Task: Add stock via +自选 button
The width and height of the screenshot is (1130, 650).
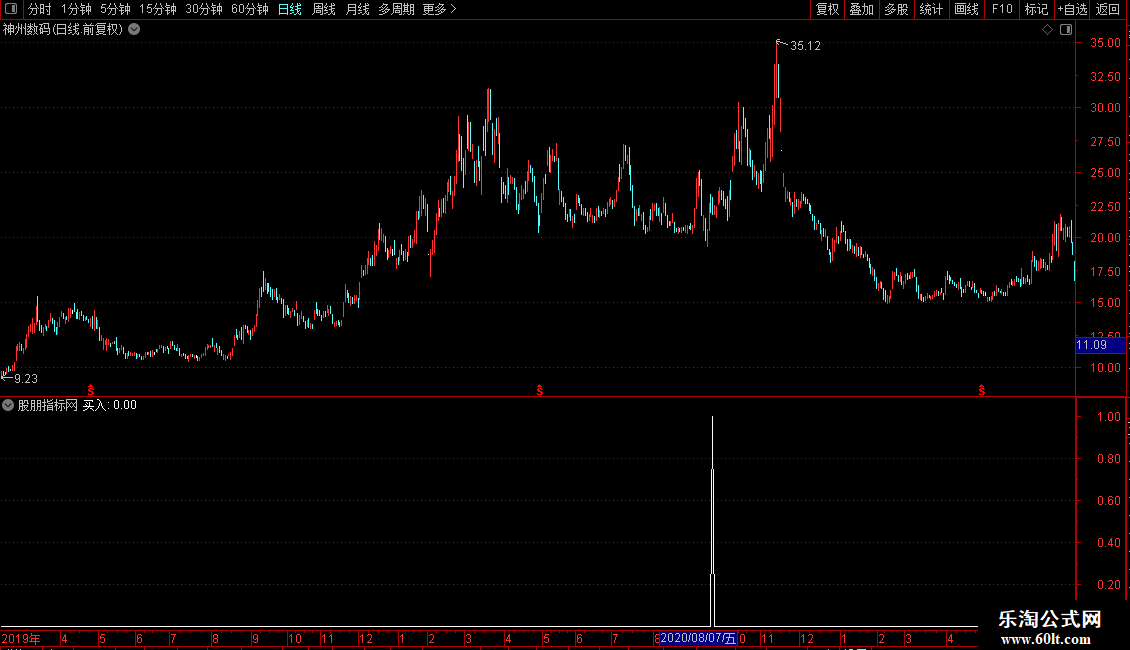Action: [x=1072, y=9]
